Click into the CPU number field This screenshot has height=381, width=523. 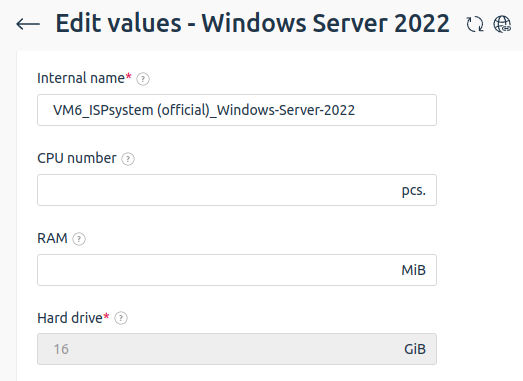(x=237, y=190)
